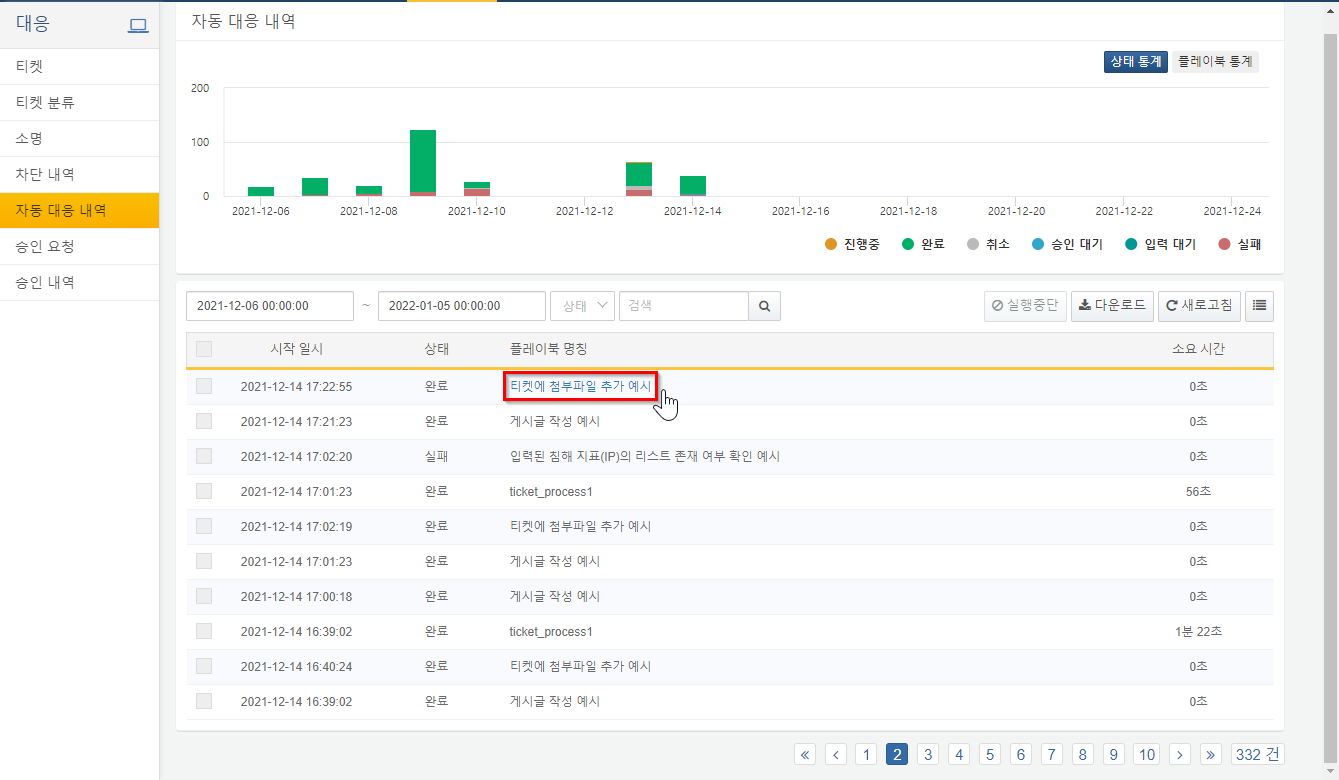Click the 플레이북 명칭 column header
The width and height of the screenshot is (1339, 780).
click(x=548, y=349)
